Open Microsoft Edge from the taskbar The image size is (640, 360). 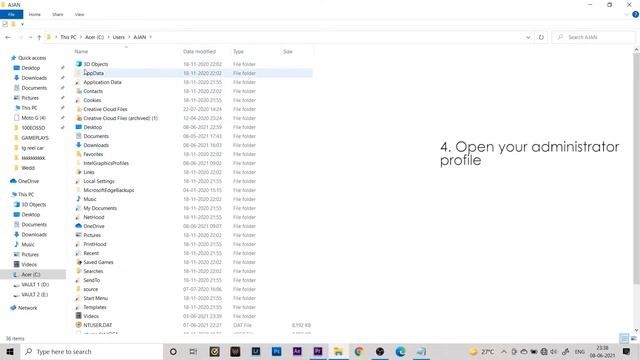(400, 351)
